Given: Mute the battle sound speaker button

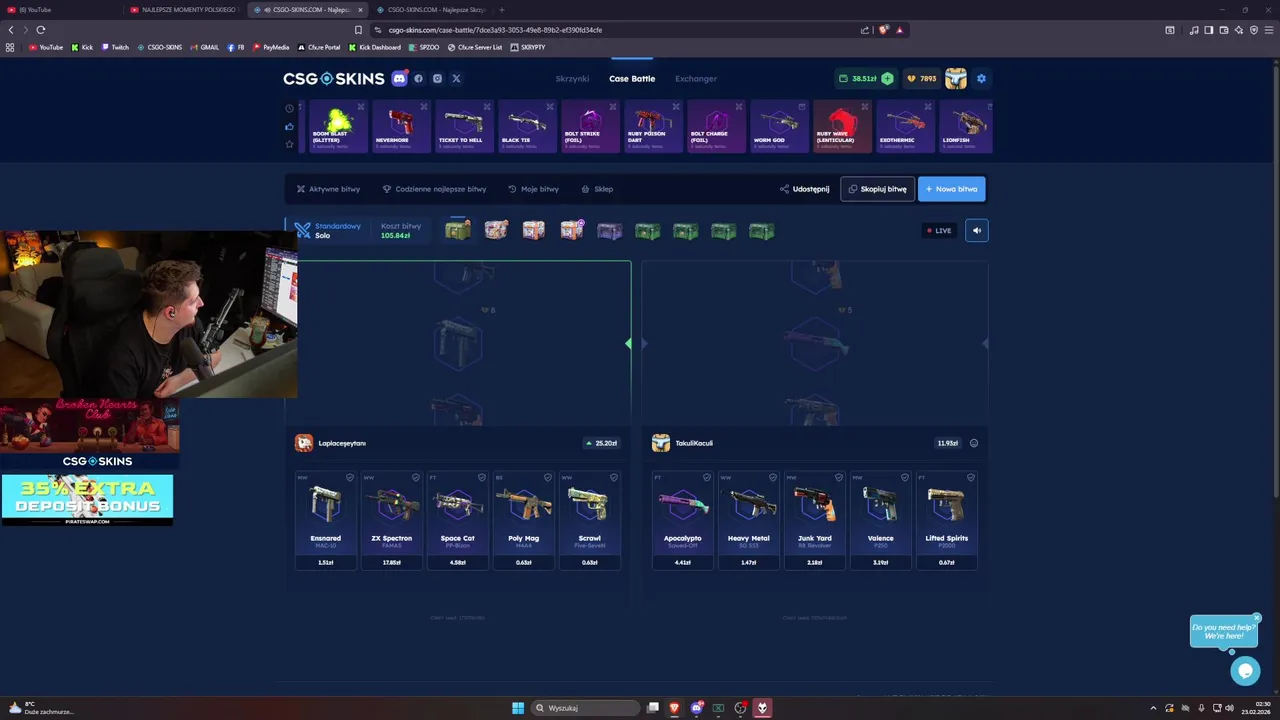Looking at the screenshot, I should (977, 230).
